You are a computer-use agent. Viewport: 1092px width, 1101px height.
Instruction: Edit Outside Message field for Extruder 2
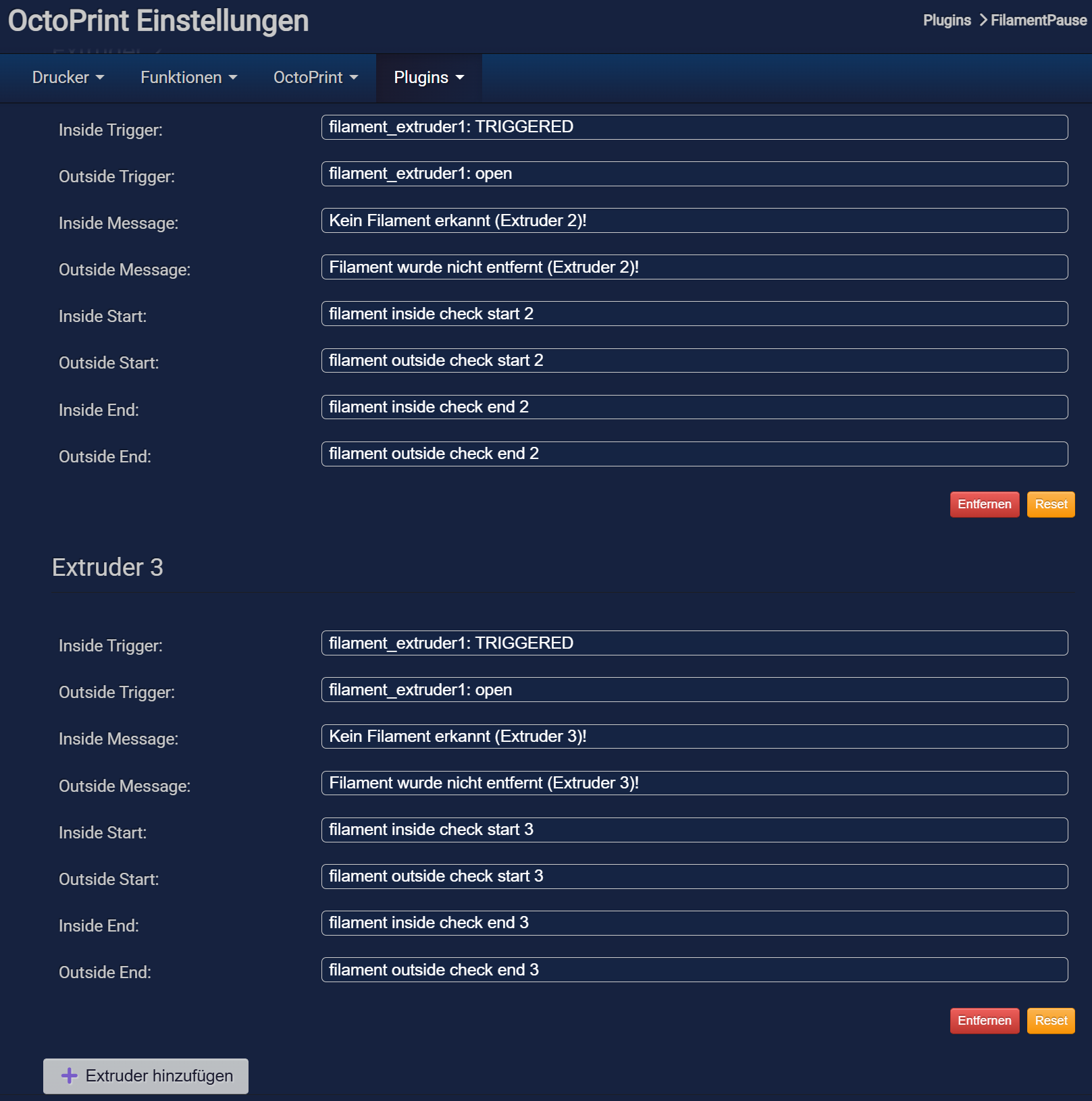pyautogui.click(x=694, y=267)
